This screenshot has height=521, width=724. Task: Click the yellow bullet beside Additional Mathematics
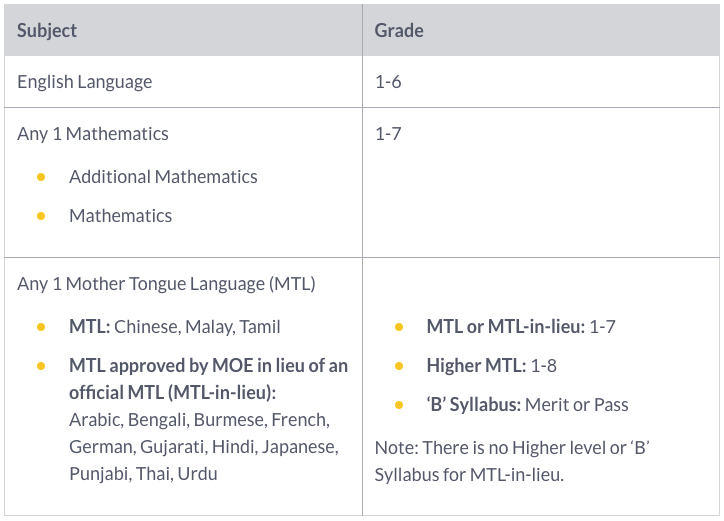coord(41,177)
